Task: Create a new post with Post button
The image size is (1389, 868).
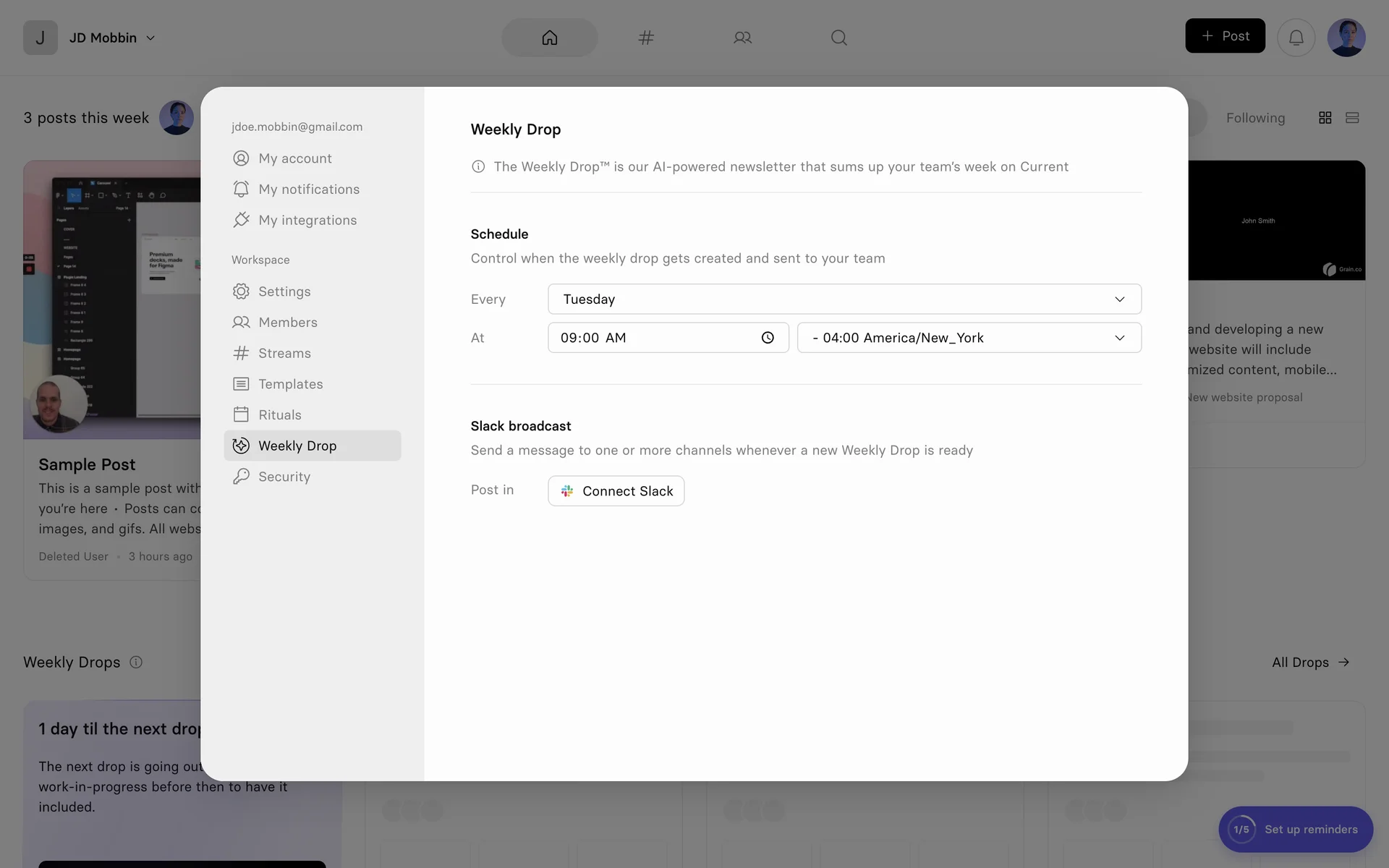Action: (1225, 36)
